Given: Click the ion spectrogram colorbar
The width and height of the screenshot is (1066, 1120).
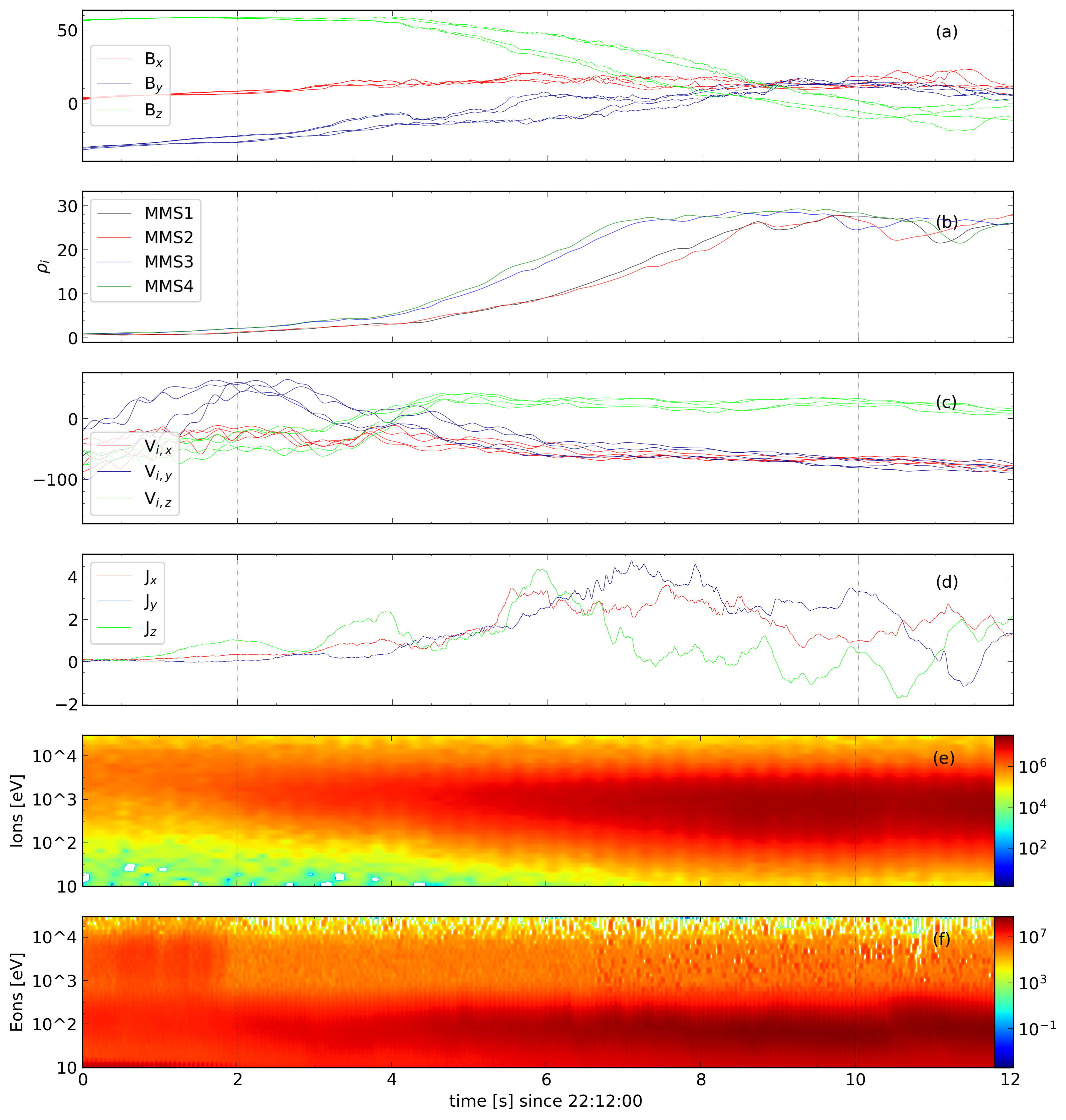Looking at the screenshot, I should point(1004,810).
